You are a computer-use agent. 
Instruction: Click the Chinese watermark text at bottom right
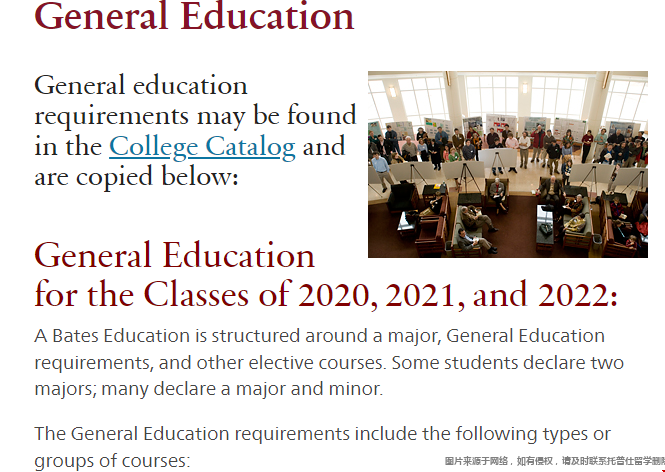(555, 461)
